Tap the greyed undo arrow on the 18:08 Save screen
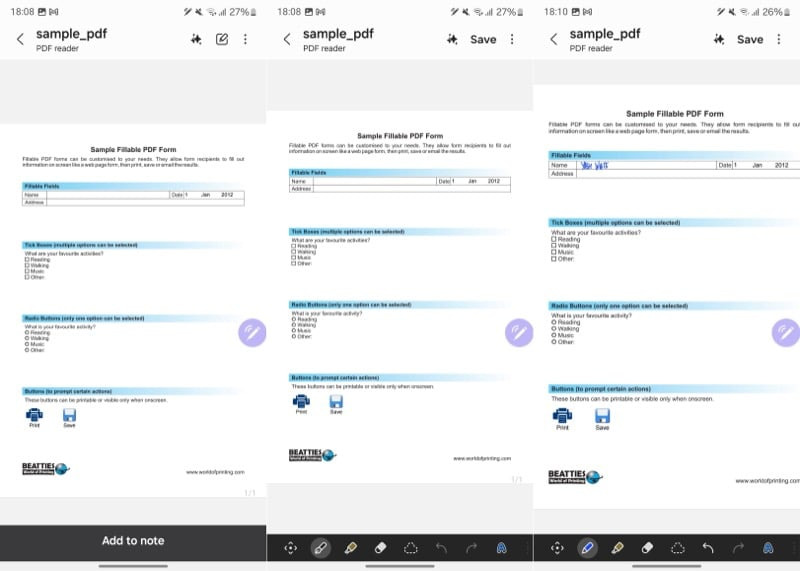800x571 pixels. pyautogui.click(x=441, y=548)
